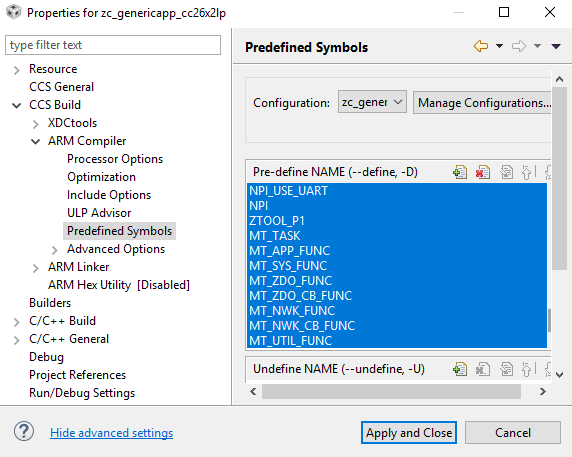Click horizontal scroll right arrow

point(543,391)
